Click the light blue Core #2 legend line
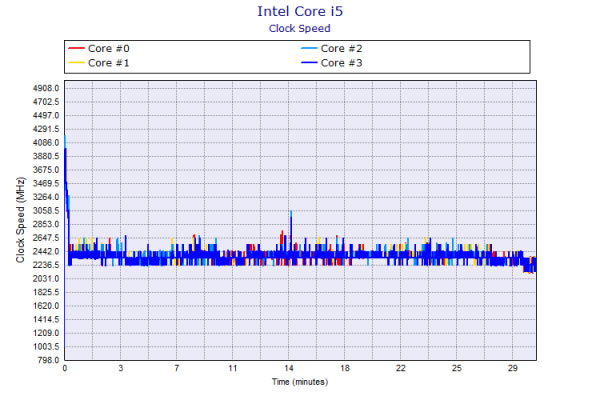 coord(309,48)
